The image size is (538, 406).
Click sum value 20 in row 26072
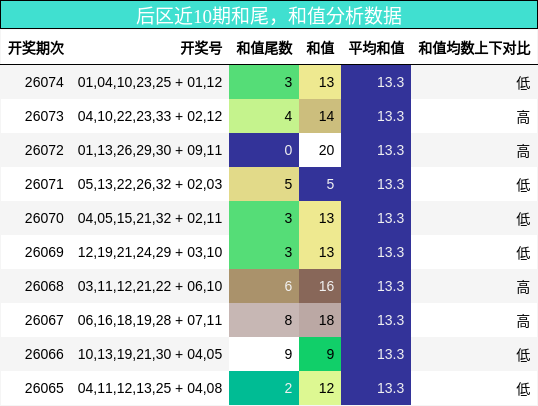pyautogui.click(x=320, y=150)
